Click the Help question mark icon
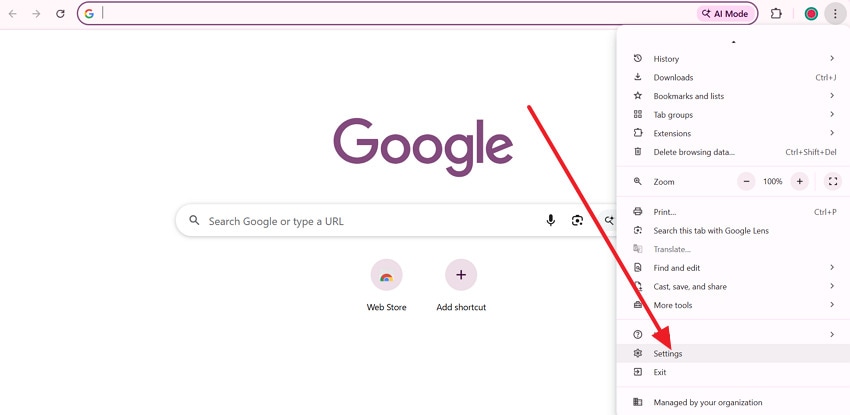Viewport: 850px width, 415px height. pyautogui.click(x=638, y=335)
